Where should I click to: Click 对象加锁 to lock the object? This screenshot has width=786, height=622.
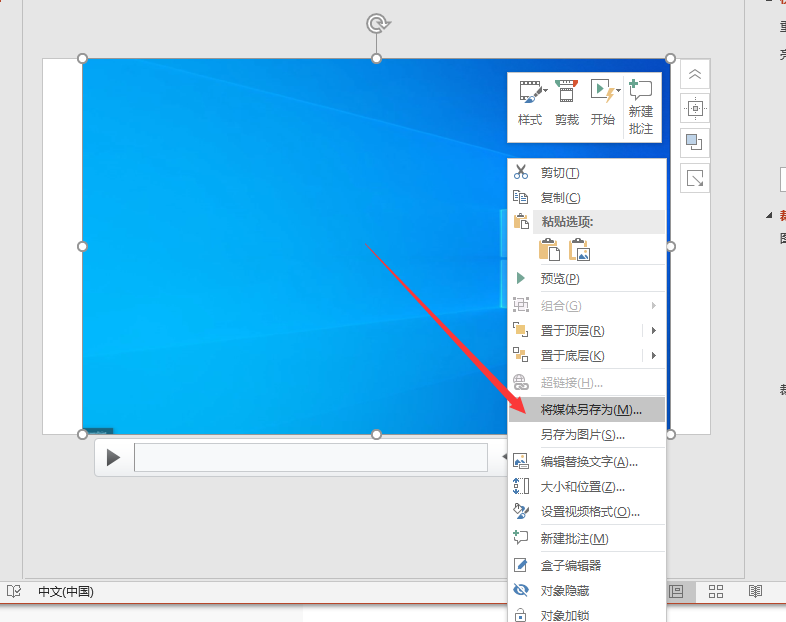(x=587, y=615)
